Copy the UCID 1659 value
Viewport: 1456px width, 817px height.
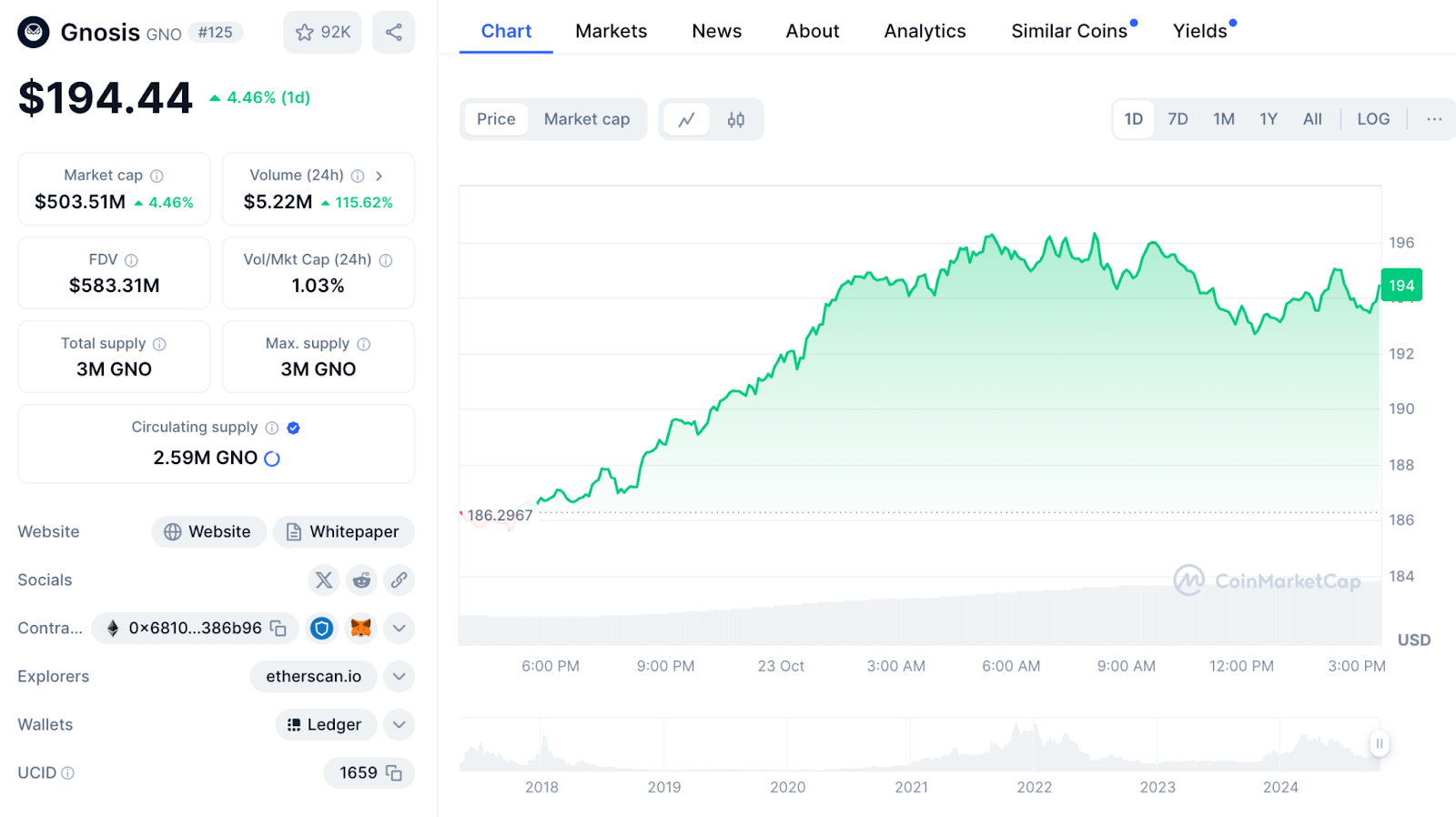pyautogui.click(x=394, y=773)
